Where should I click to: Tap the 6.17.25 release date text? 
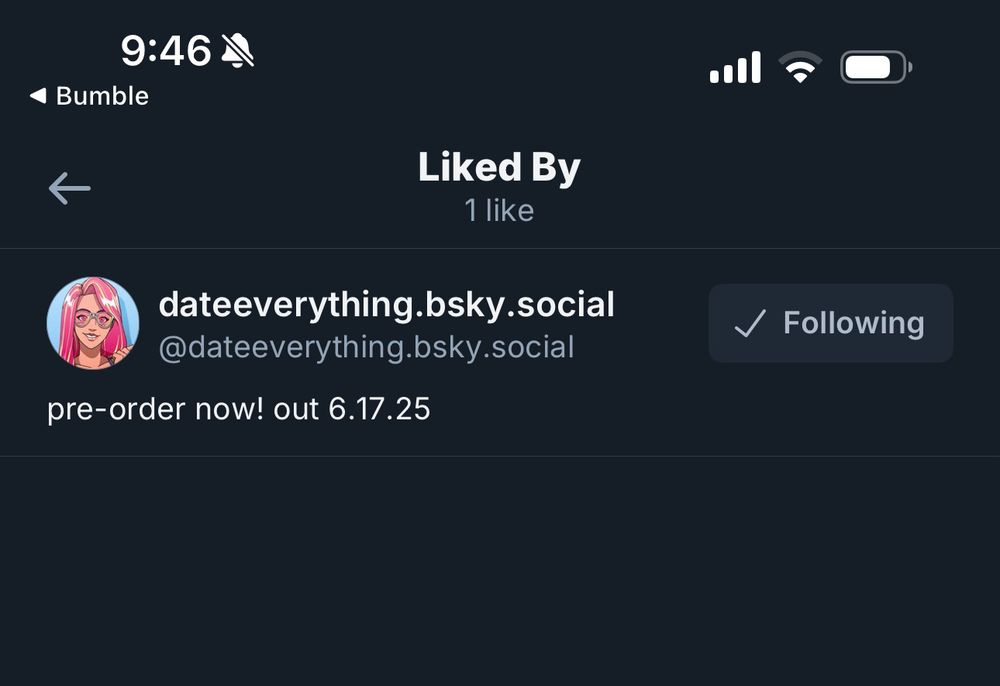pyautogui.click(x=379, y=409)
